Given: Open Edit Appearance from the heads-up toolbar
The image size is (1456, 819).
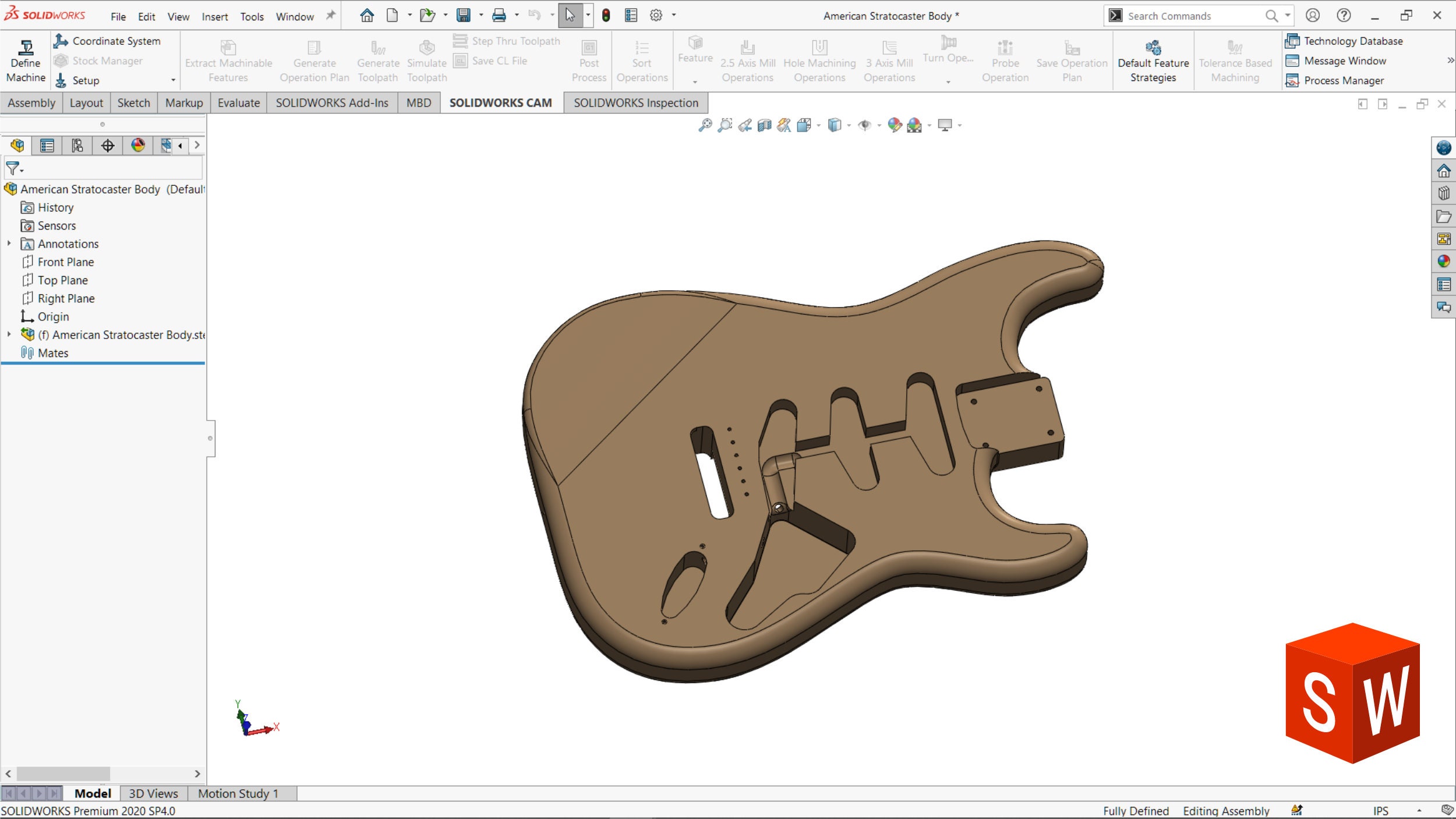Looking at the screenshot, I should [x=895, y=125].
